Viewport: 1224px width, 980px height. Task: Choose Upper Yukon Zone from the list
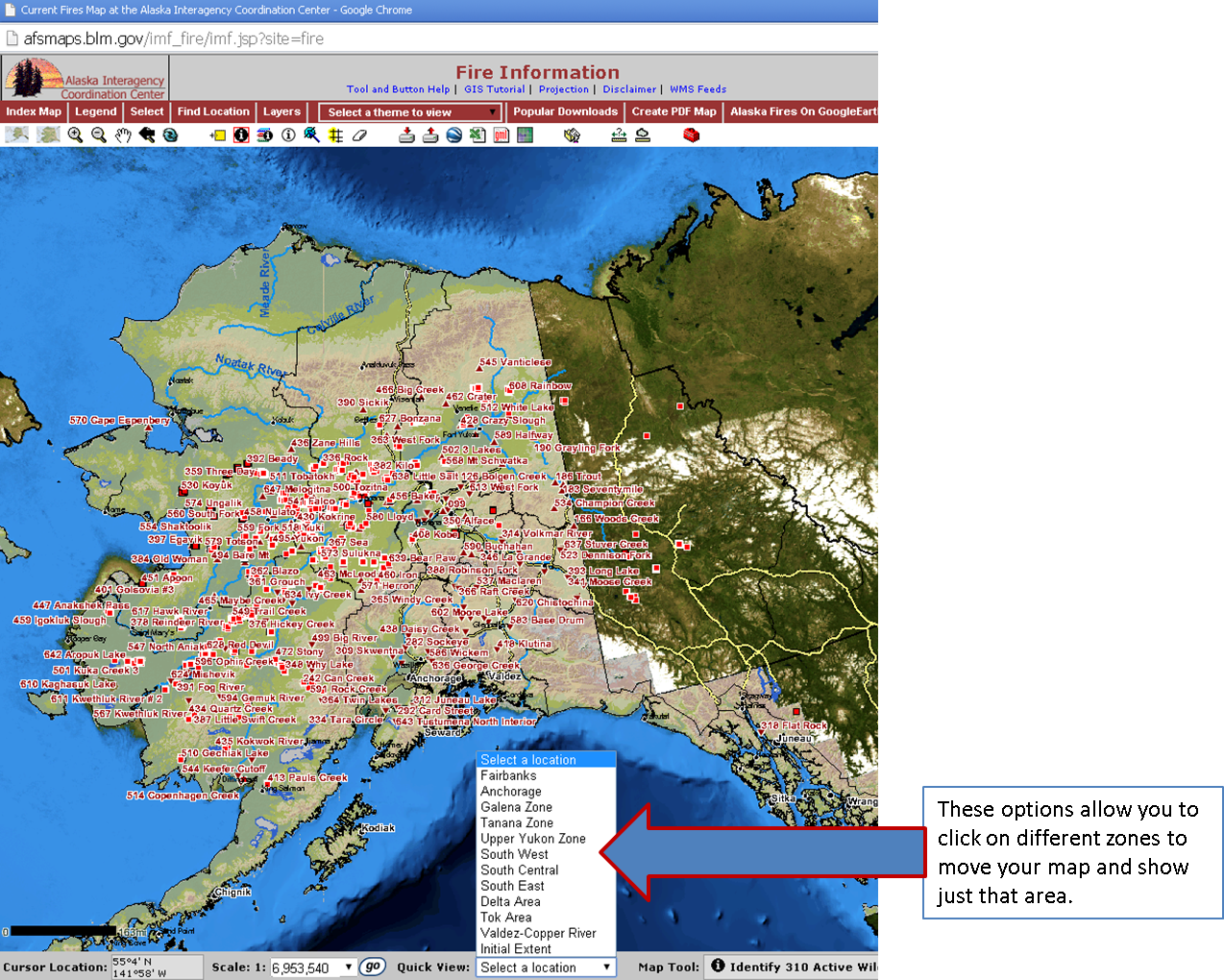click(532, 839)
